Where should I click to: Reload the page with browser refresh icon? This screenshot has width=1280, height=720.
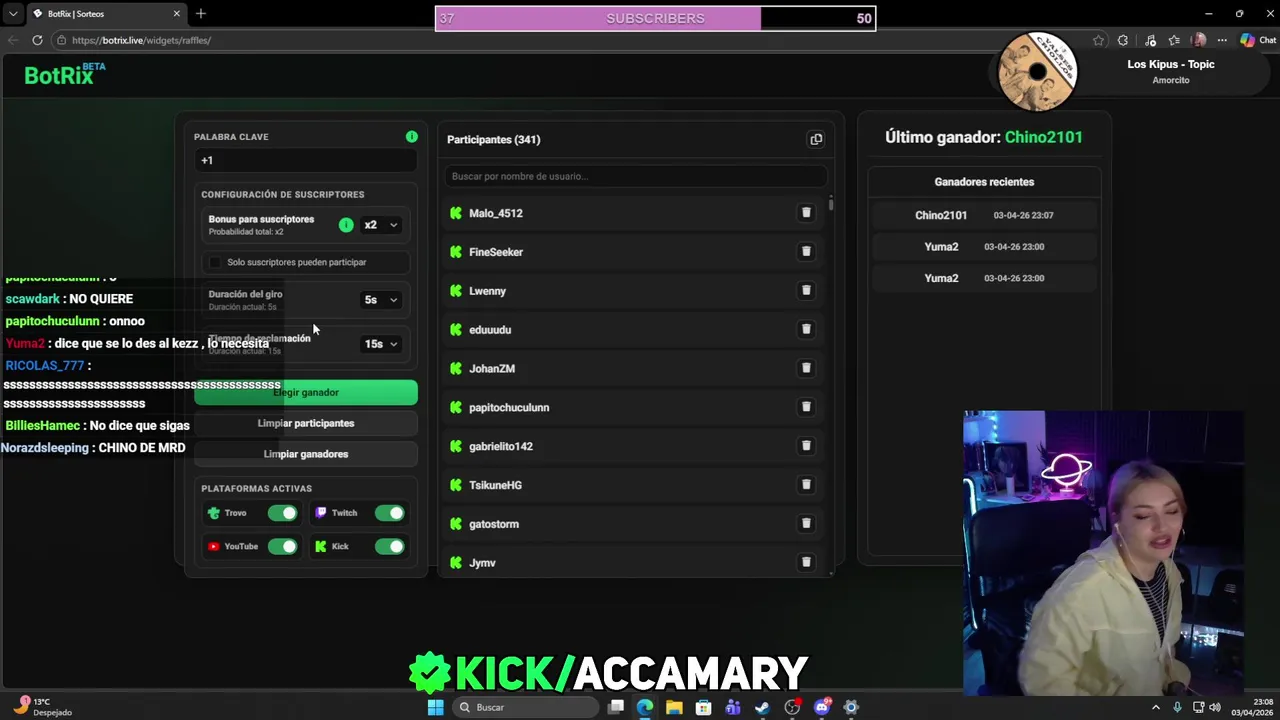pos(37,40)
